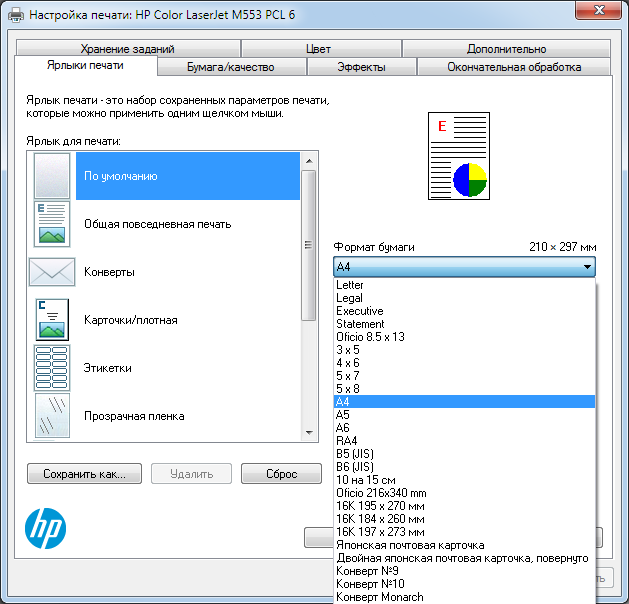Screen dimensions: 629x604
Task: Click the everyday printing shortcut icon
Action: (52, 224)
